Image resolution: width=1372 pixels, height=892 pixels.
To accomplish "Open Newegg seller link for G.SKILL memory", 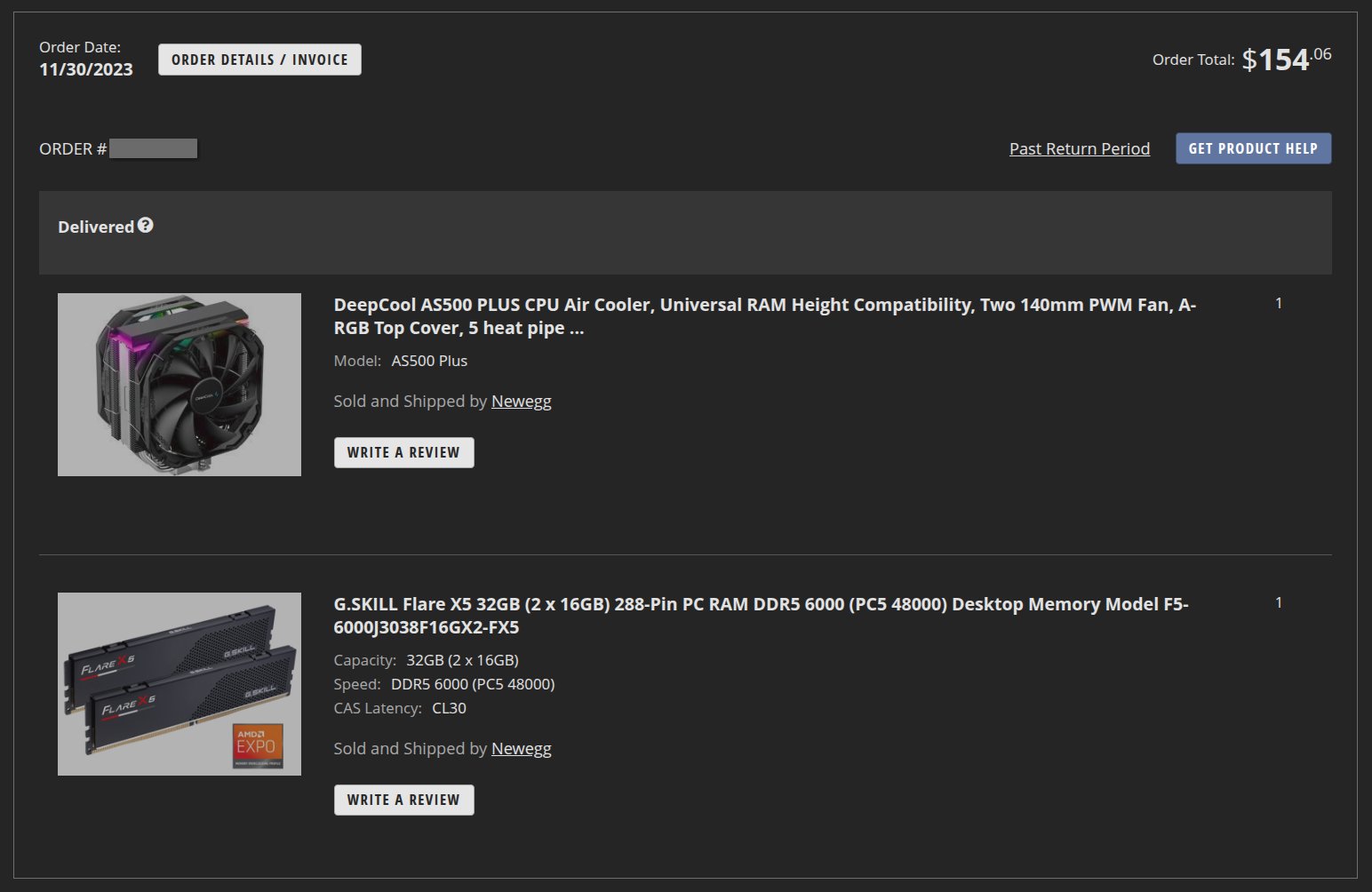I will pos(522,748).
